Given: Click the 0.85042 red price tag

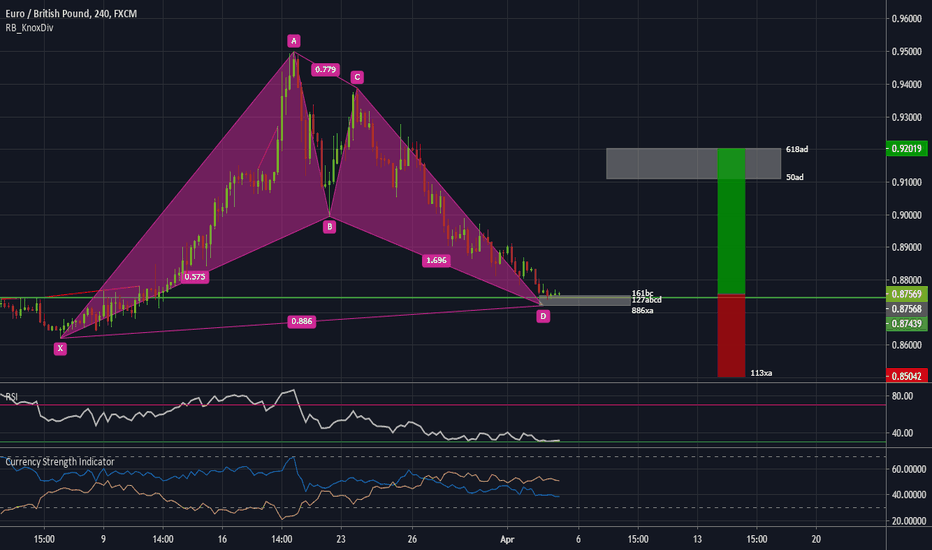Looking at the screenshot, I should tap(906, 376).
